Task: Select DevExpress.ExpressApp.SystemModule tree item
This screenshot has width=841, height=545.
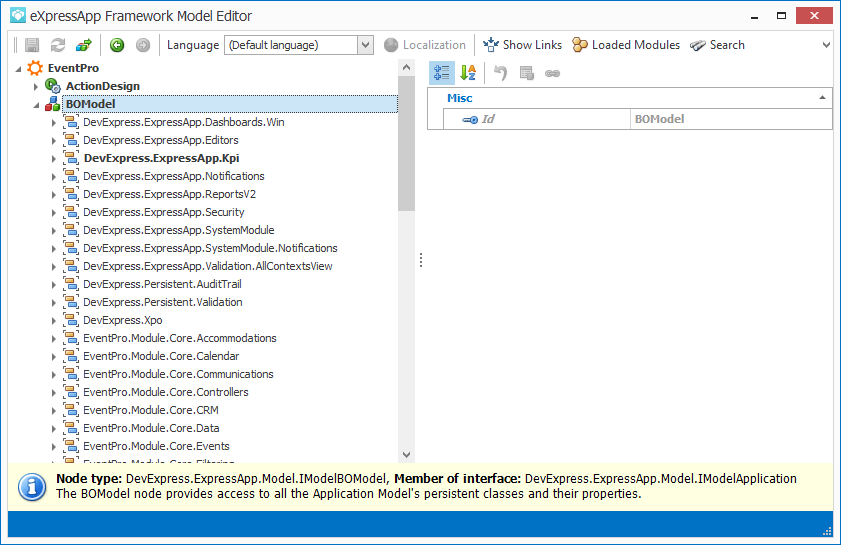Action: [x=179, y=230]
